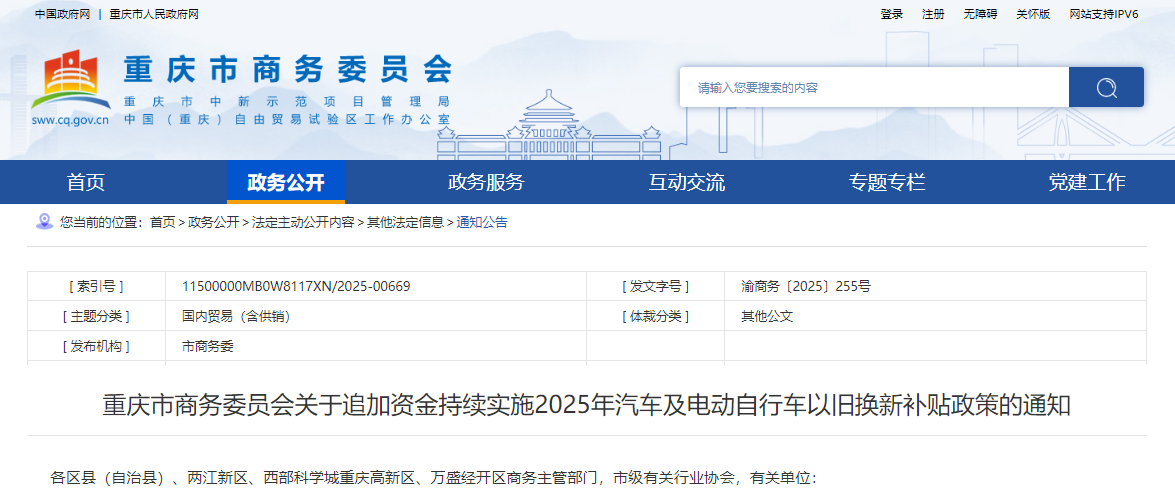Image resolution: width=1175 pixels, height=501 pixels.
Task: Select the 政务公开 navigation tab
Action: tap(286, 182)
